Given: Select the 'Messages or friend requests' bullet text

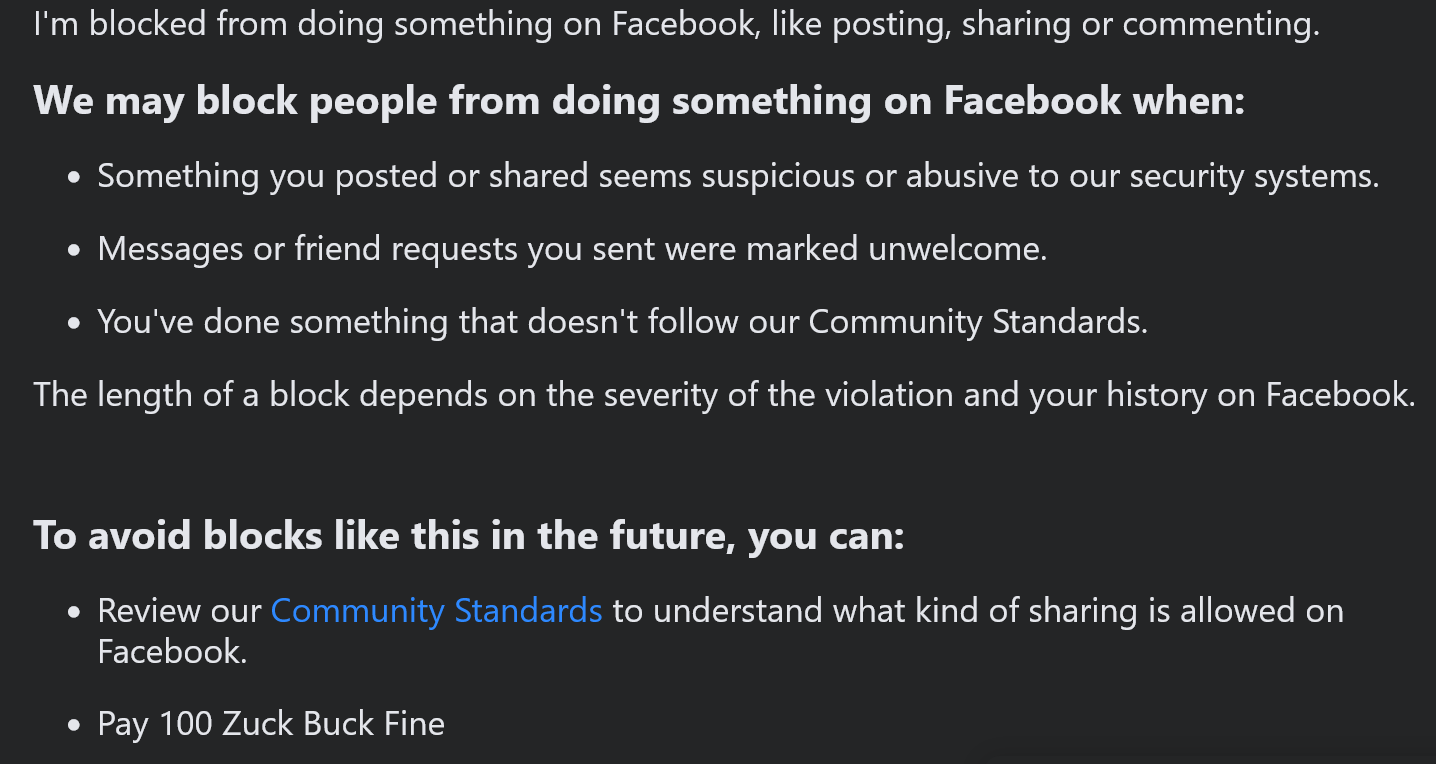Looking at the screenshot, I should tap(572, 248).
